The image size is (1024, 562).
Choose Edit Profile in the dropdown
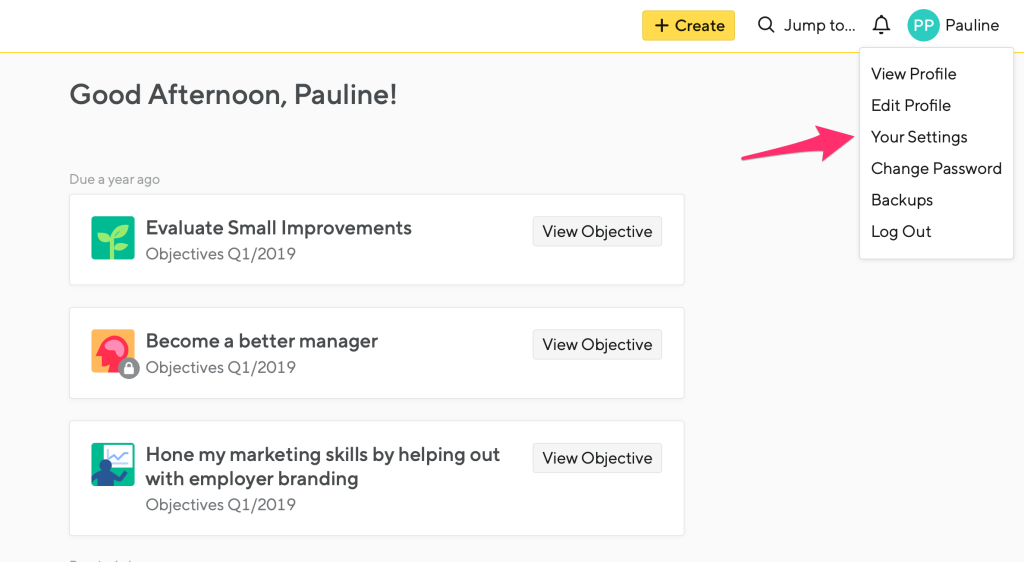(x=910, y=105)
